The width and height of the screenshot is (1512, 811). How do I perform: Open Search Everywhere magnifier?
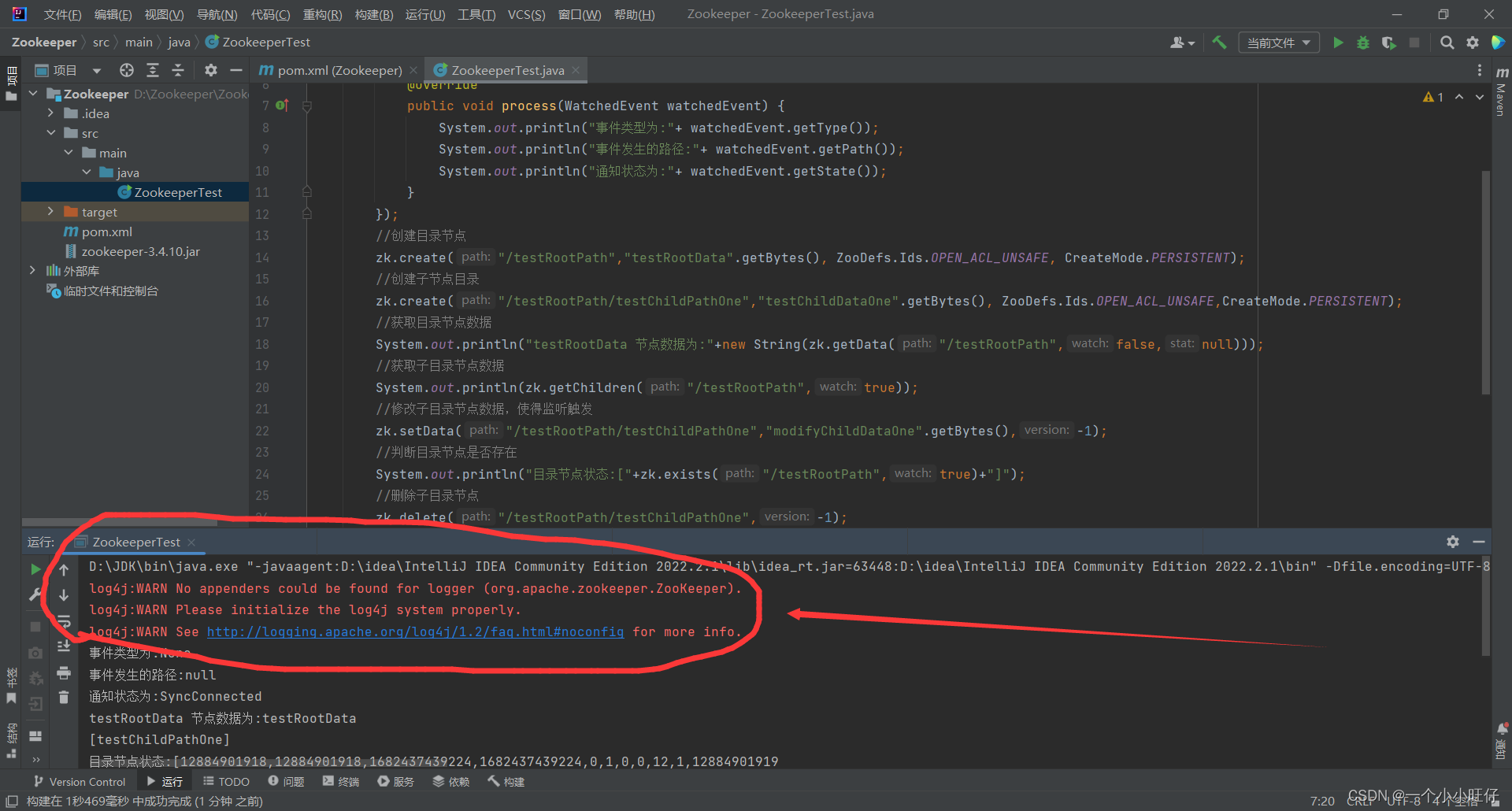click(x=1447, y=43)
